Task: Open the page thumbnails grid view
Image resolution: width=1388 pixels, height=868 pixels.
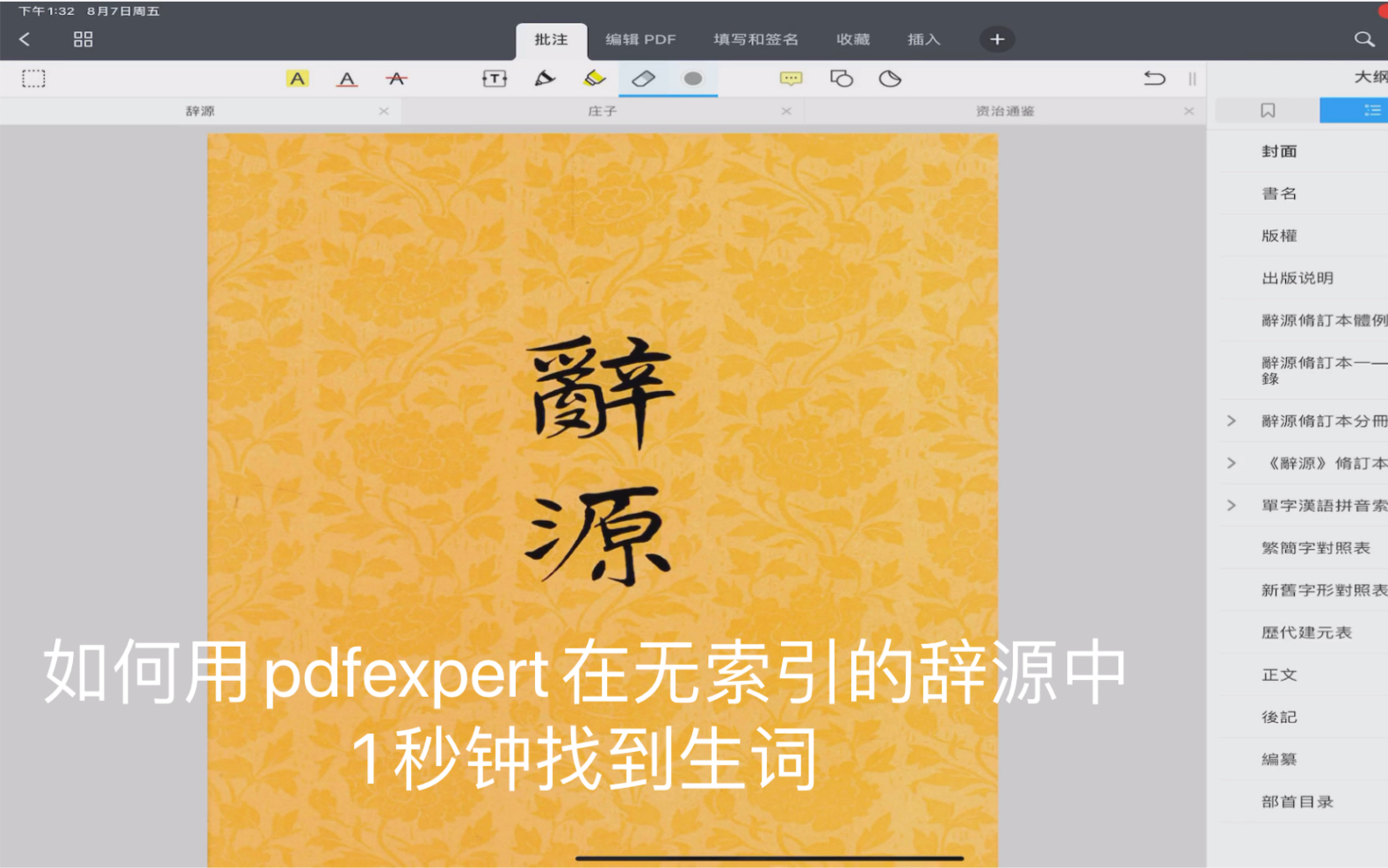Action: [x=83, y=40]
